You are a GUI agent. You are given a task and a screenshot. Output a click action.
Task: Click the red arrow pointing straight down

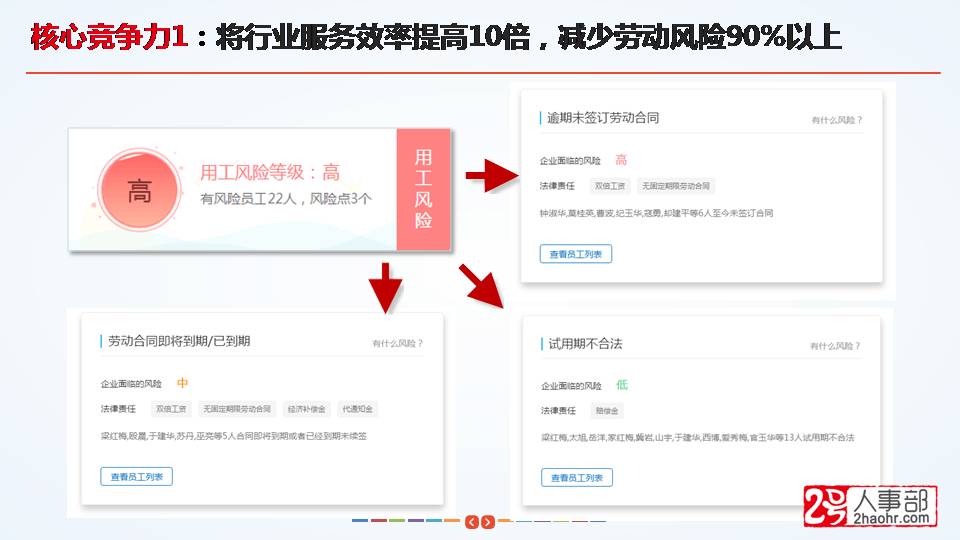pos(385,286)
